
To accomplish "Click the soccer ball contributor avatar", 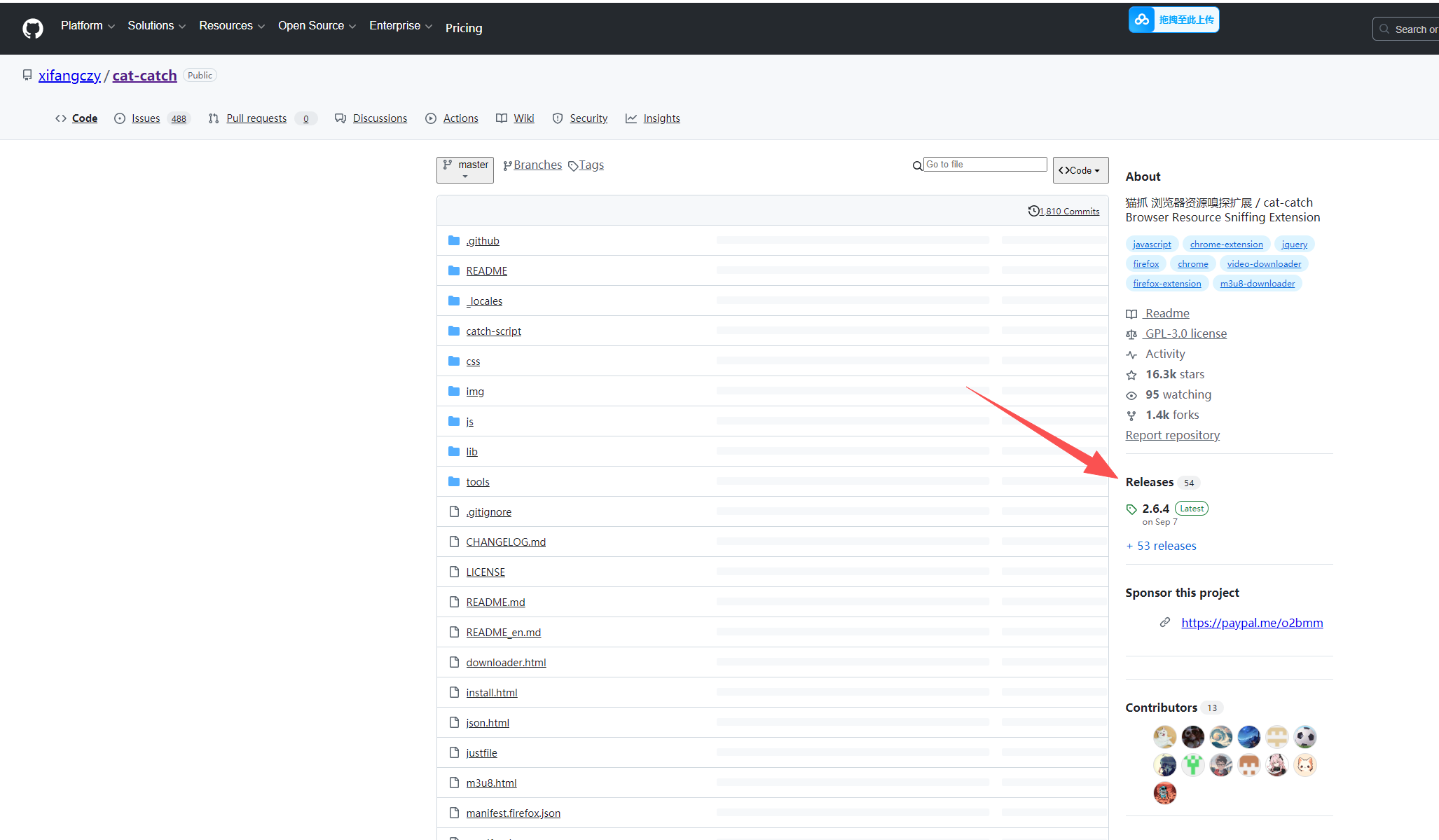I will coord(1304,736).
